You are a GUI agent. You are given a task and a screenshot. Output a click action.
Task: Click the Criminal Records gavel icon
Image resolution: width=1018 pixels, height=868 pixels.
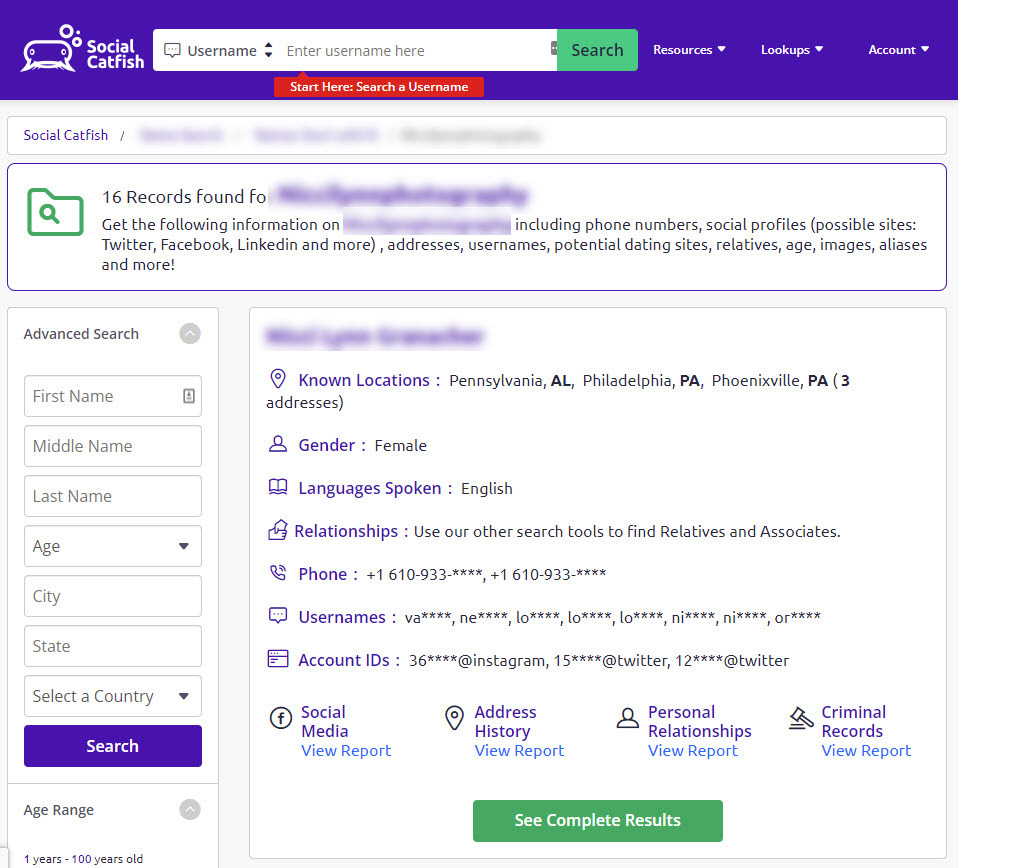click(801, 718)
